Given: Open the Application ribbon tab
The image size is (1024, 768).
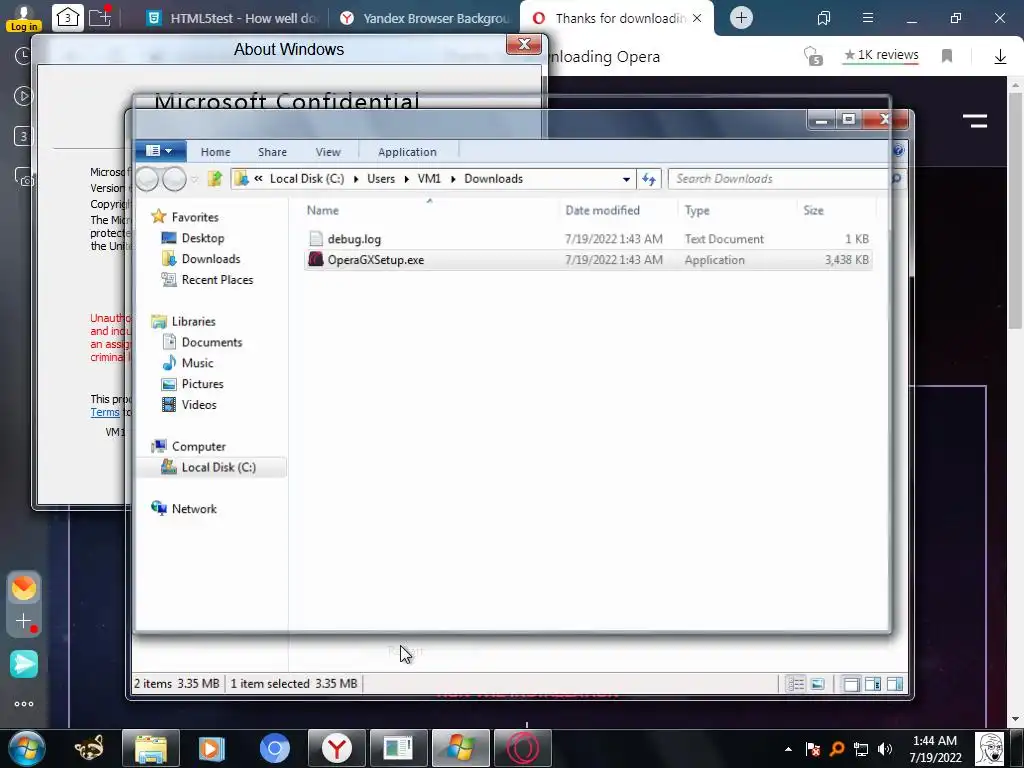Looking at the screenshot, I should pos(407,152).
